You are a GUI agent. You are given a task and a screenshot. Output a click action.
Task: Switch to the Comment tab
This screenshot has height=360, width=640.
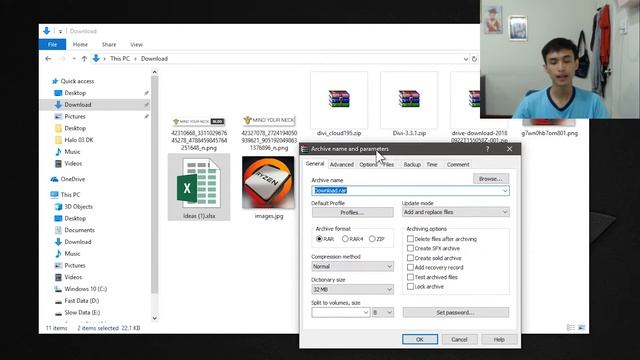coord(458,164)
